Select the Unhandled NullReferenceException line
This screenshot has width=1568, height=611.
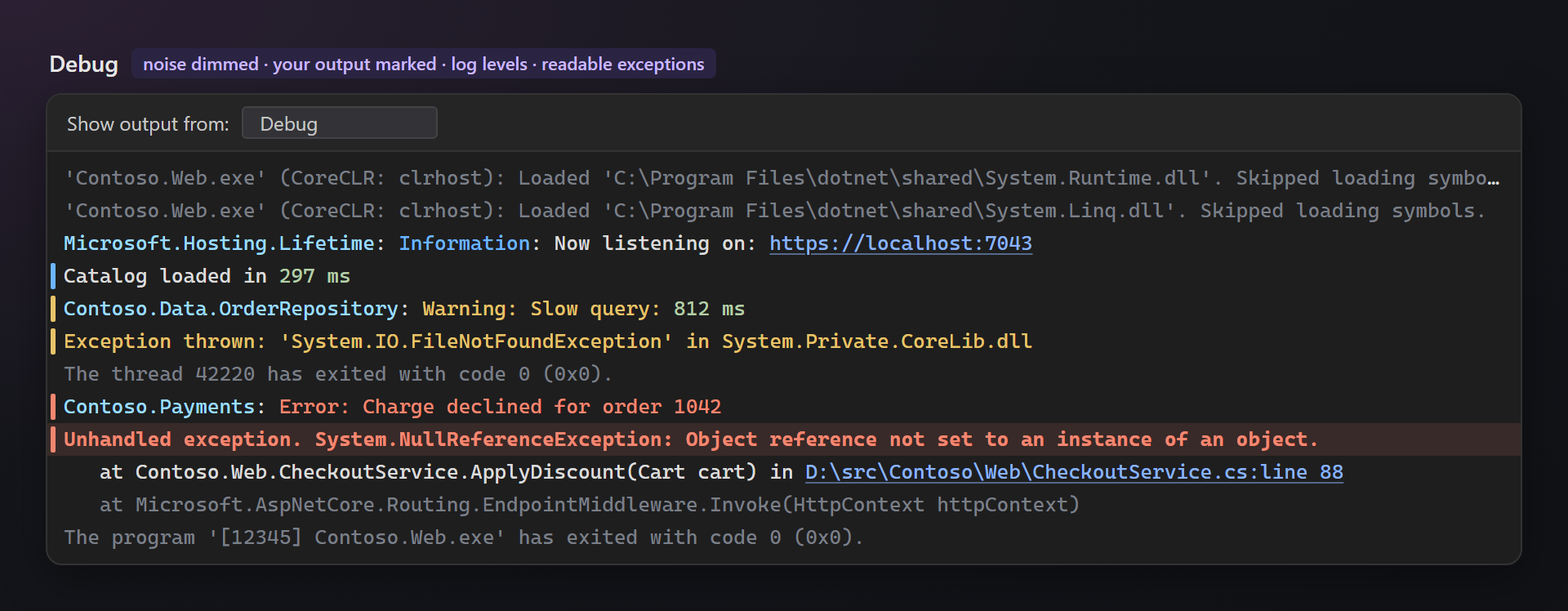click(x=784, y=439)
